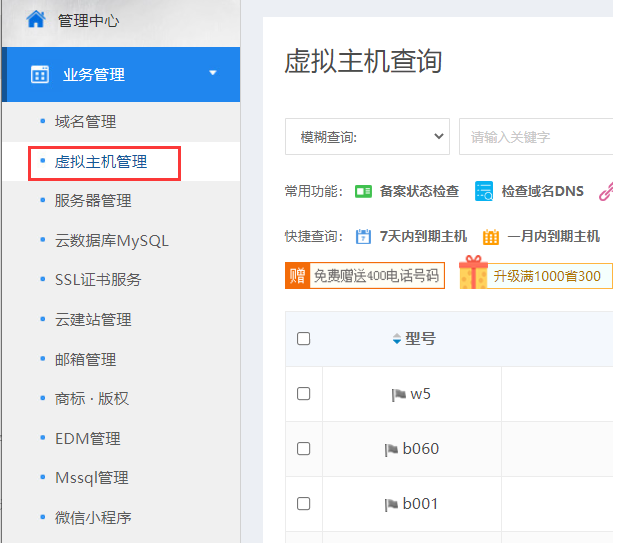Go to 云数据库MySQL in the sidebar
The image size is (617, 543).
point(111,240)
